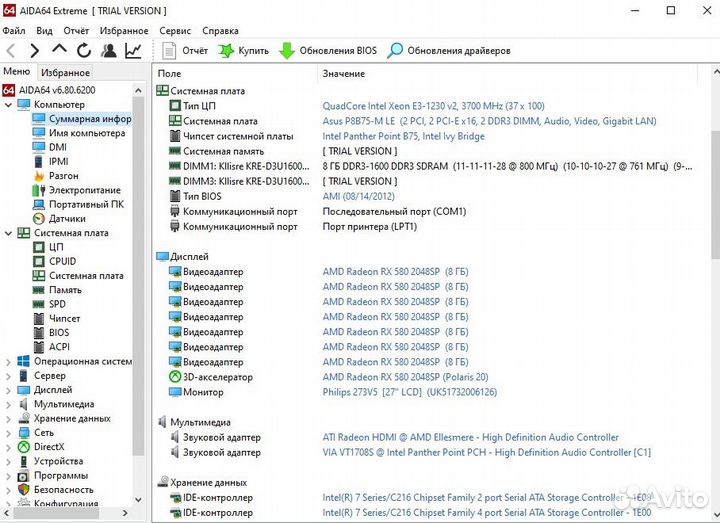Click the Philips 273V5 monitor link
This screenshot has width=720, height=523.
pos(410,393)
